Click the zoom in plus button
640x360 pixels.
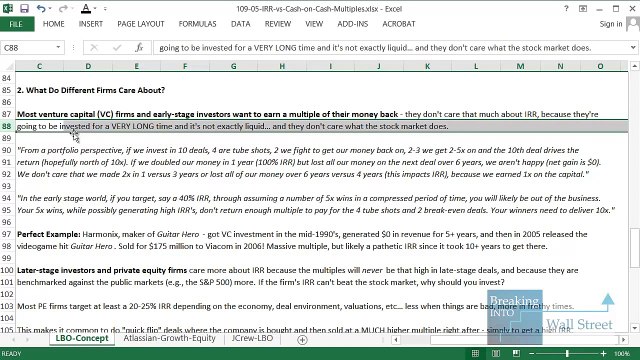(603, 353)
